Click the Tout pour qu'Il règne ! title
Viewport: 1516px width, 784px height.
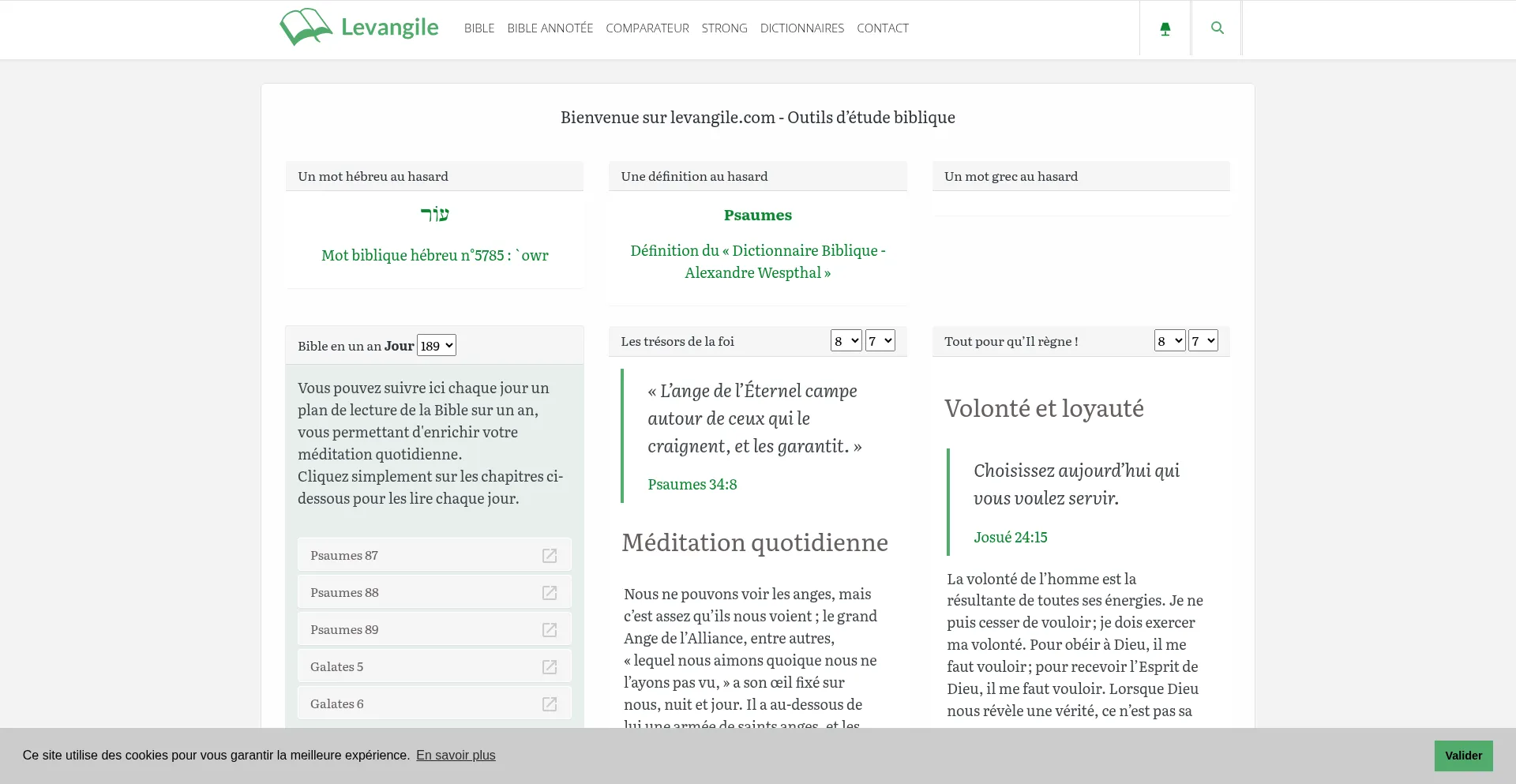pyautogui.click(x=1011, y=341)
